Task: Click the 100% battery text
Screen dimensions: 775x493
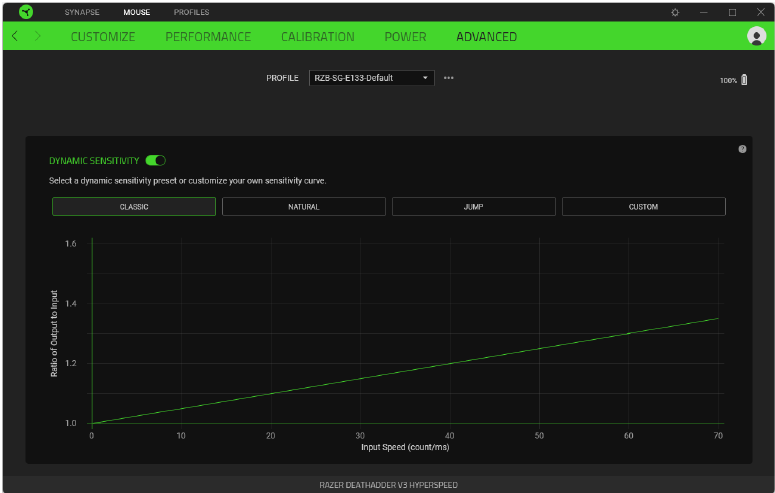Action: click(x=729, y=80)
